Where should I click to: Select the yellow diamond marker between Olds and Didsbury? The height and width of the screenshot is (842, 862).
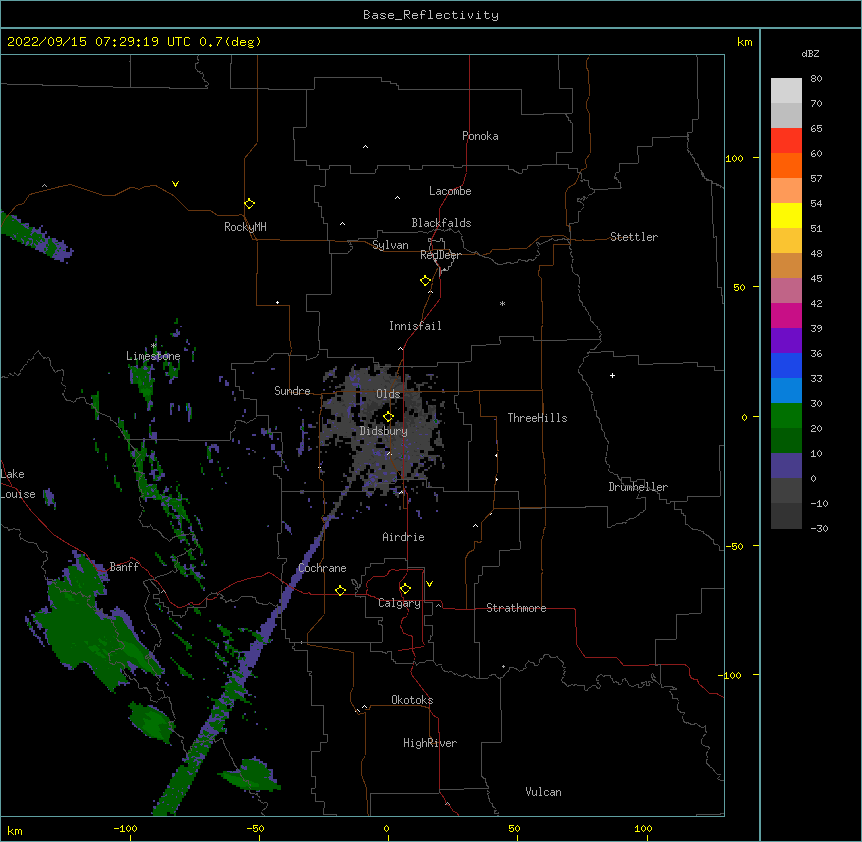(388, 417)
